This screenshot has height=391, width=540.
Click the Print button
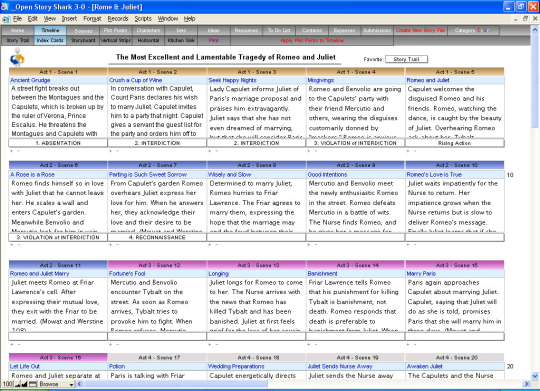point(214,40)
